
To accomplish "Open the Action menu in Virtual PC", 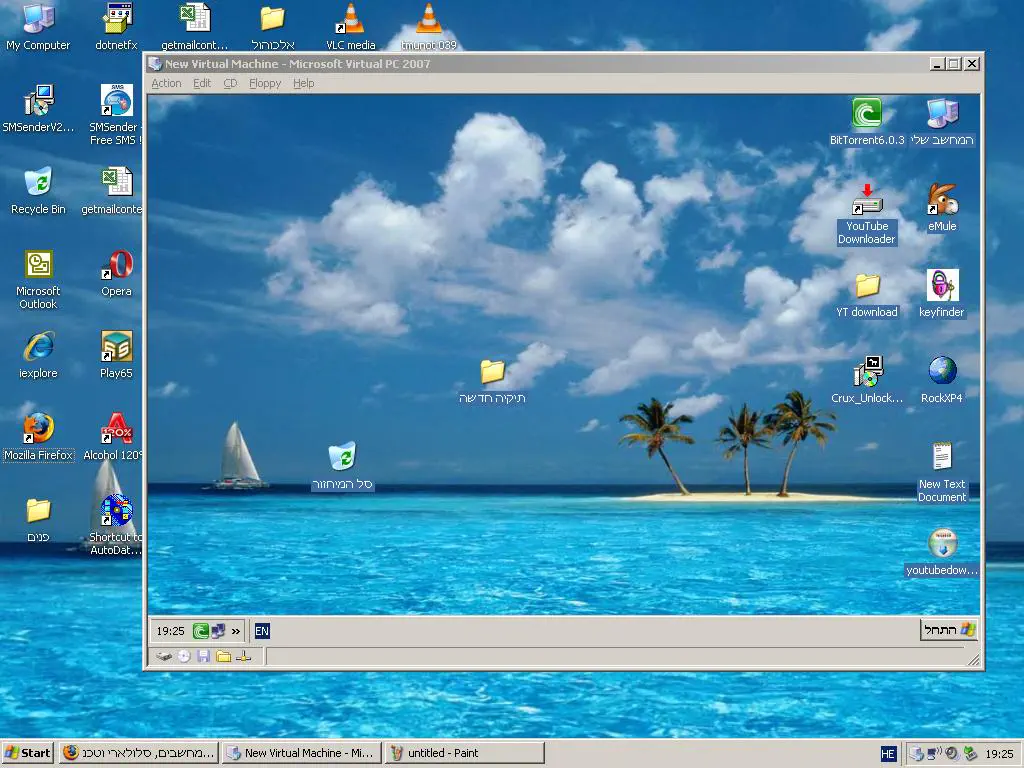I will point(166,83).
